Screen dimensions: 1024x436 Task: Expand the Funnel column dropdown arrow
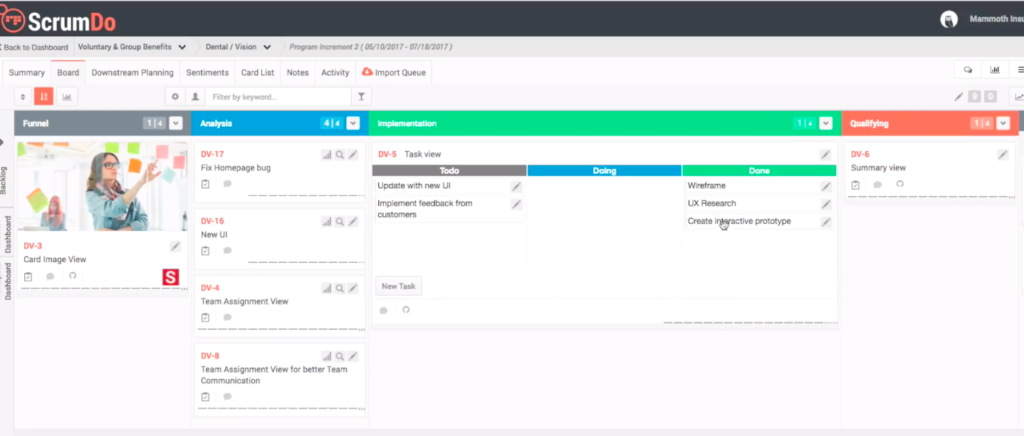point(176,124)
